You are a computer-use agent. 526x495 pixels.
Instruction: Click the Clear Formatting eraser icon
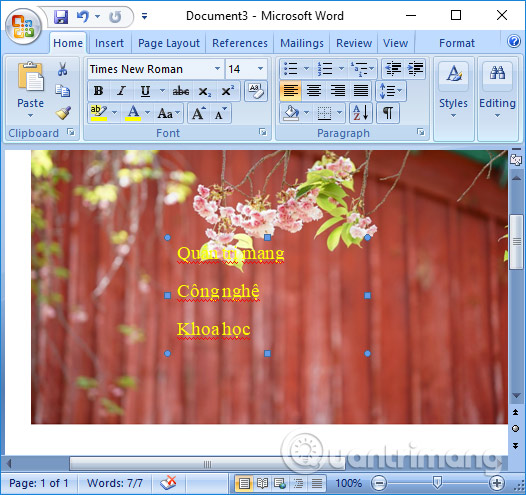256,91
